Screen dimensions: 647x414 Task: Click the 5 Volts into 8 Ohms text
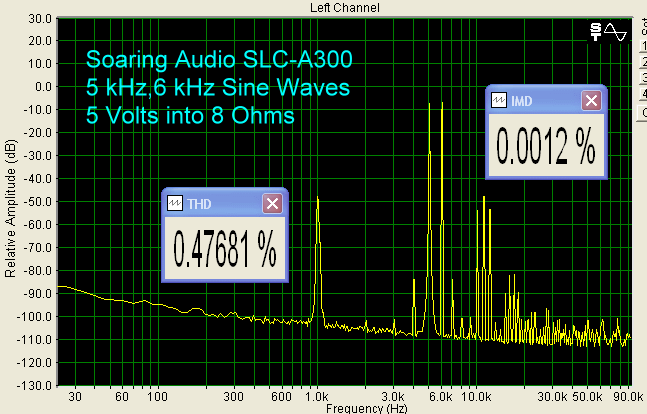(190, 116)
